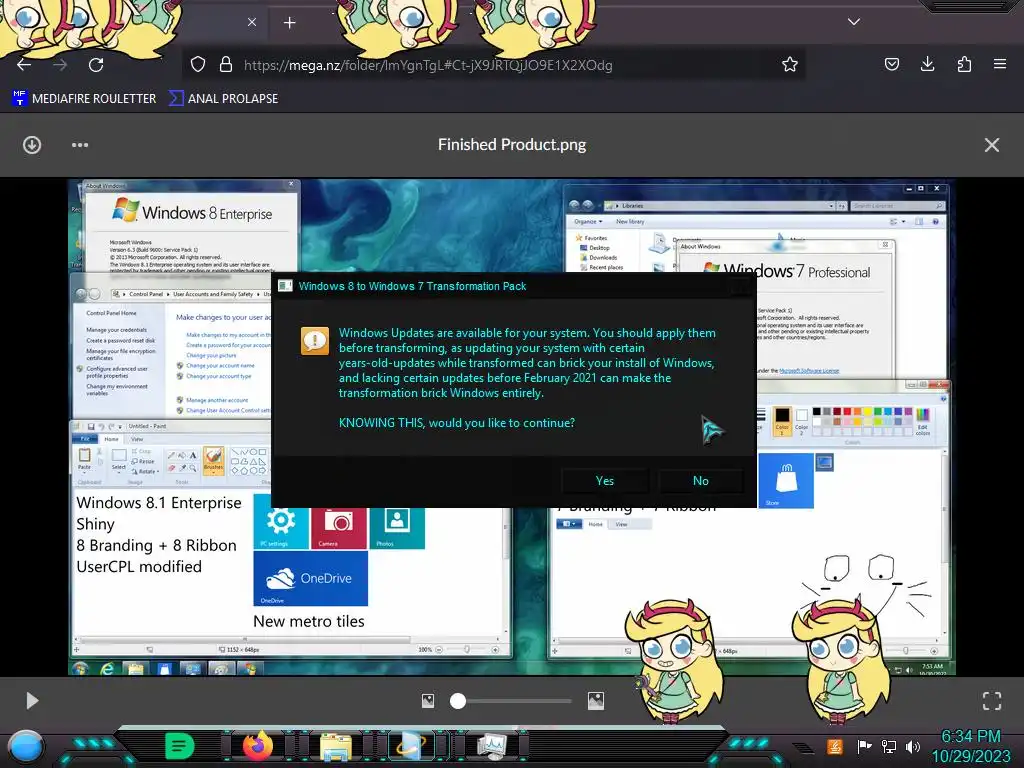Open the padlock site information icon

click(226, 65)
